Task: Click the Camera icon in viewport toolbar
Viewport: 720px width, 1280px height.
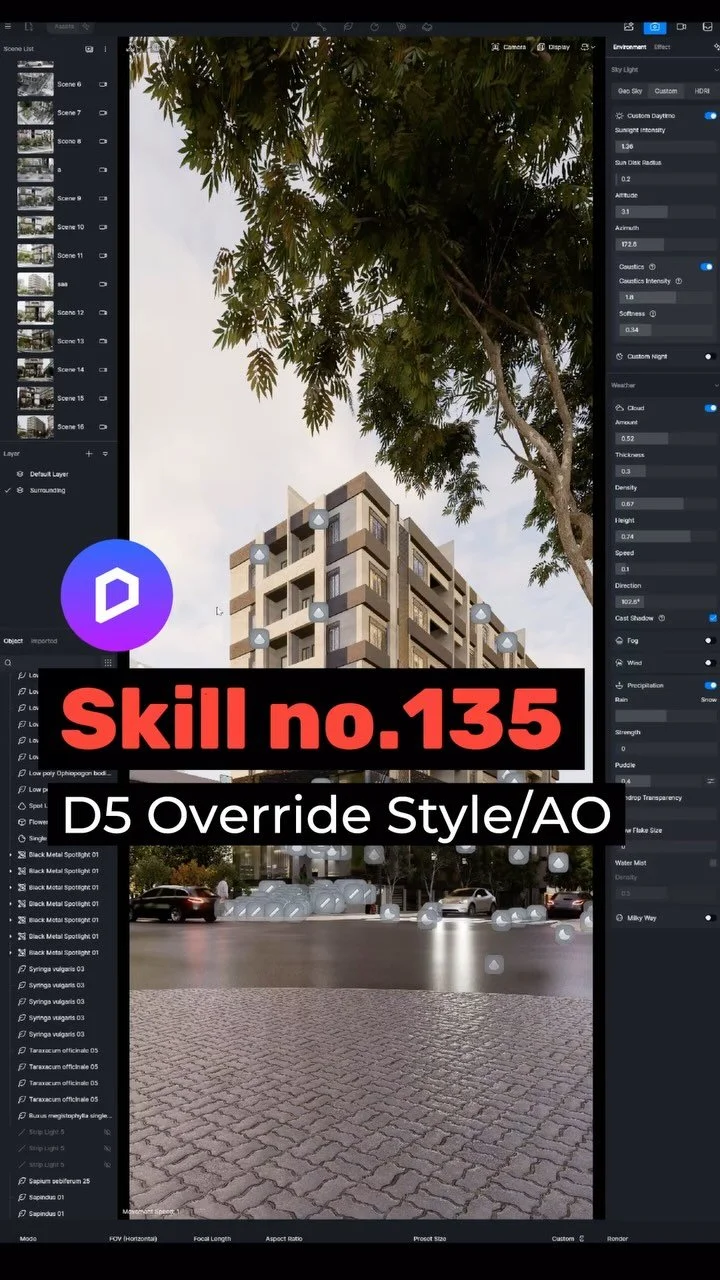Action: click(x=496, y=47)
